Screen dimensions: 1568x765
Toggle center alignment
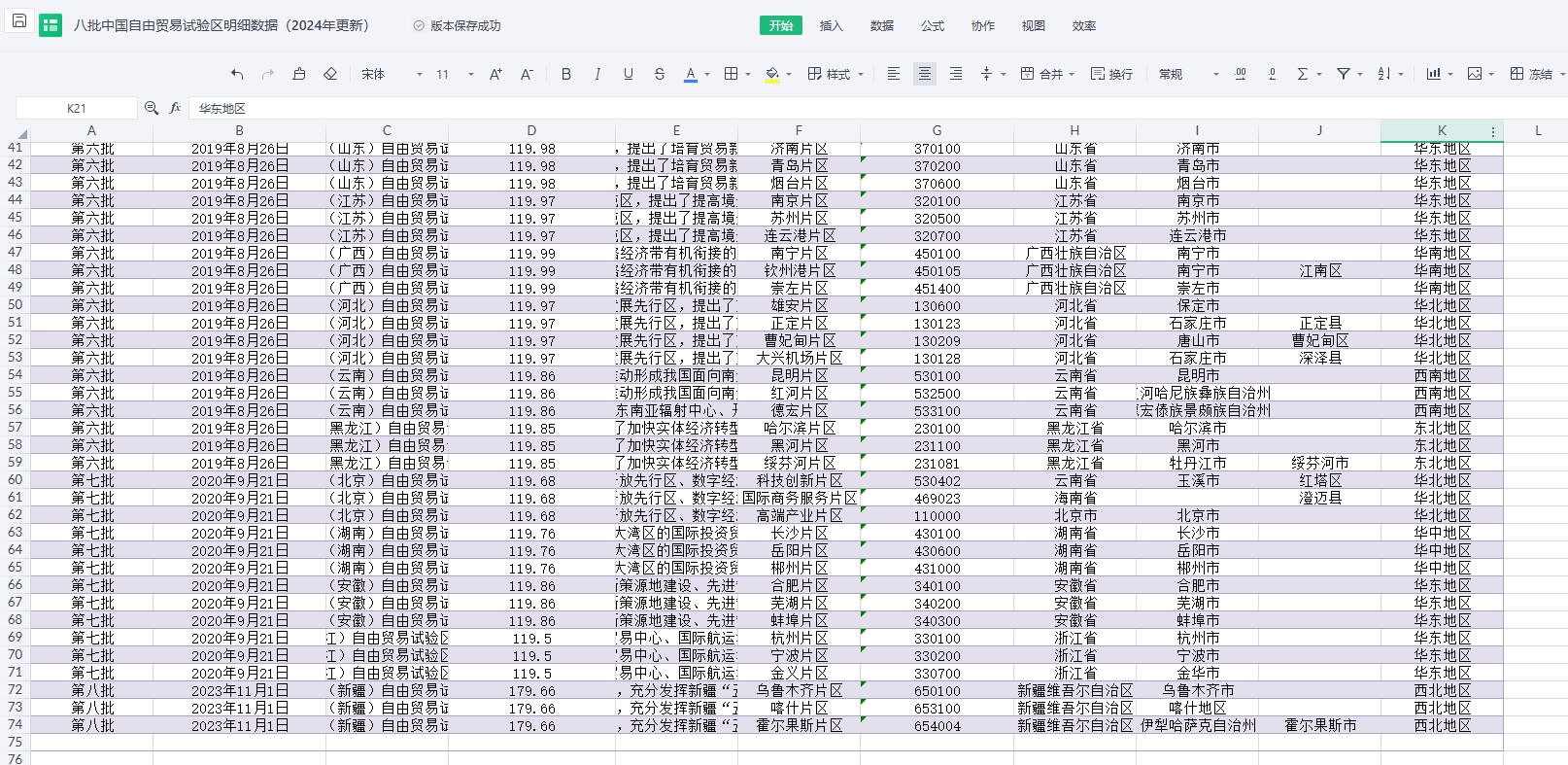[925, 74]
